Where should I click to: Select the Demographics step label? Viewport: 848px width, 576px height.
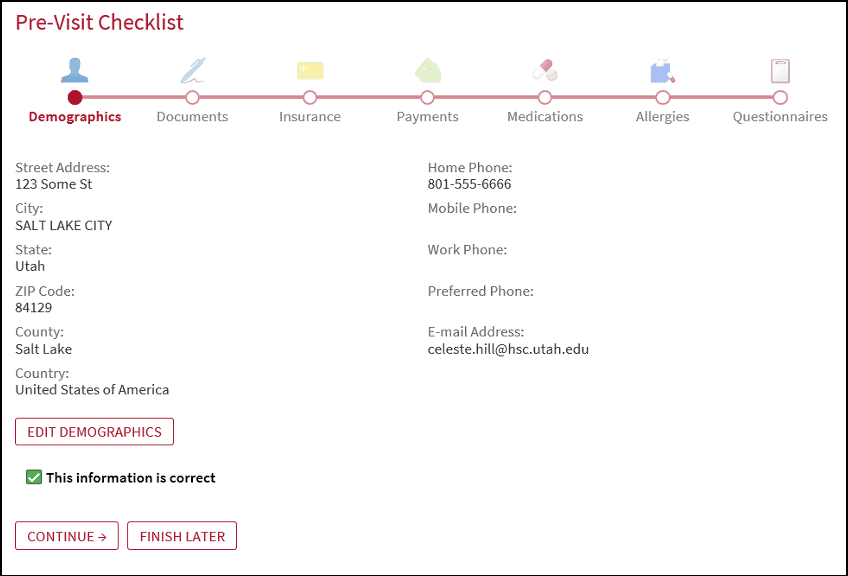pos(75,116)
